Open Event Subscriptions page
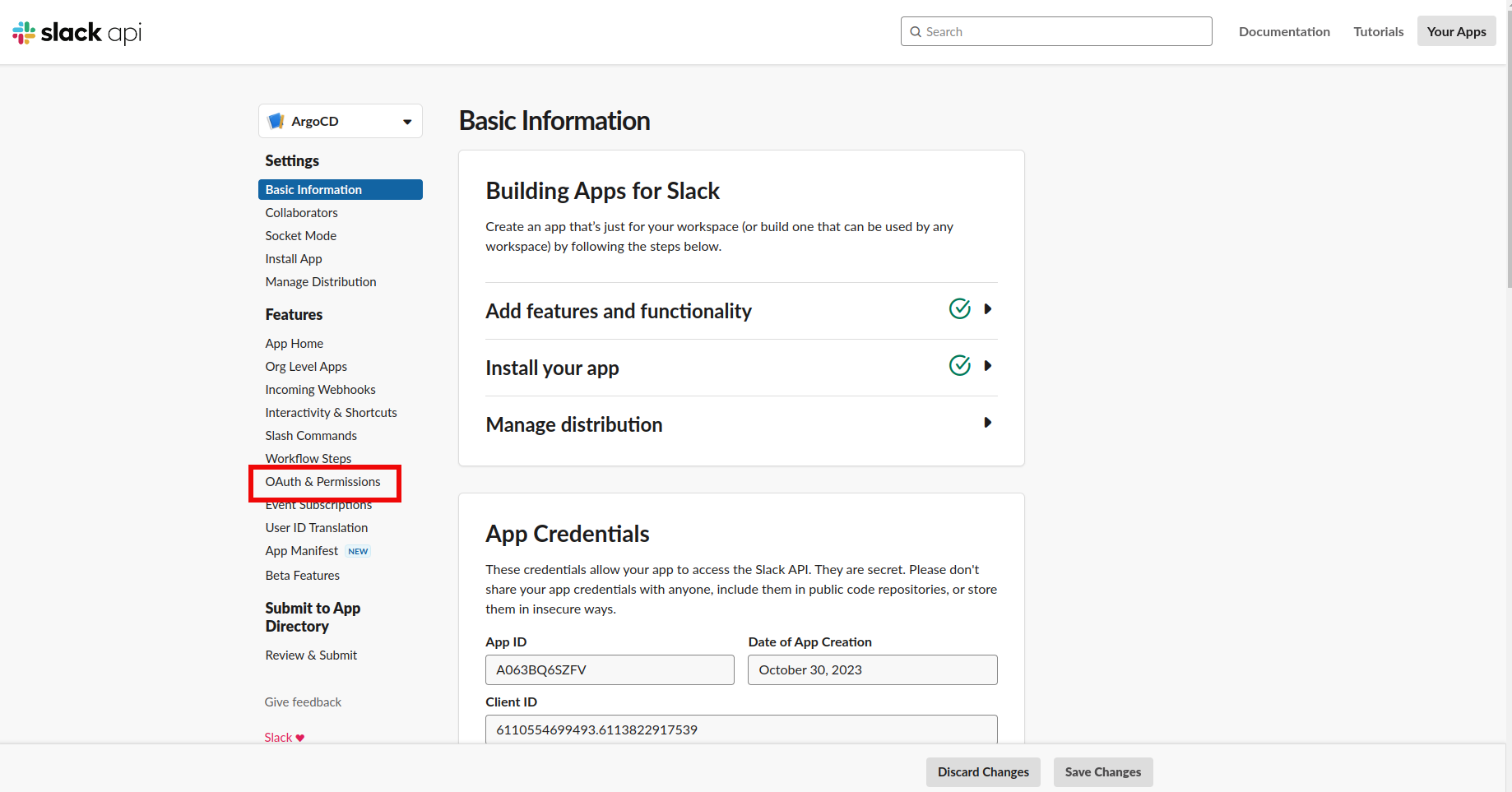This screenshot has height=792, width=1512. point(318,505)
